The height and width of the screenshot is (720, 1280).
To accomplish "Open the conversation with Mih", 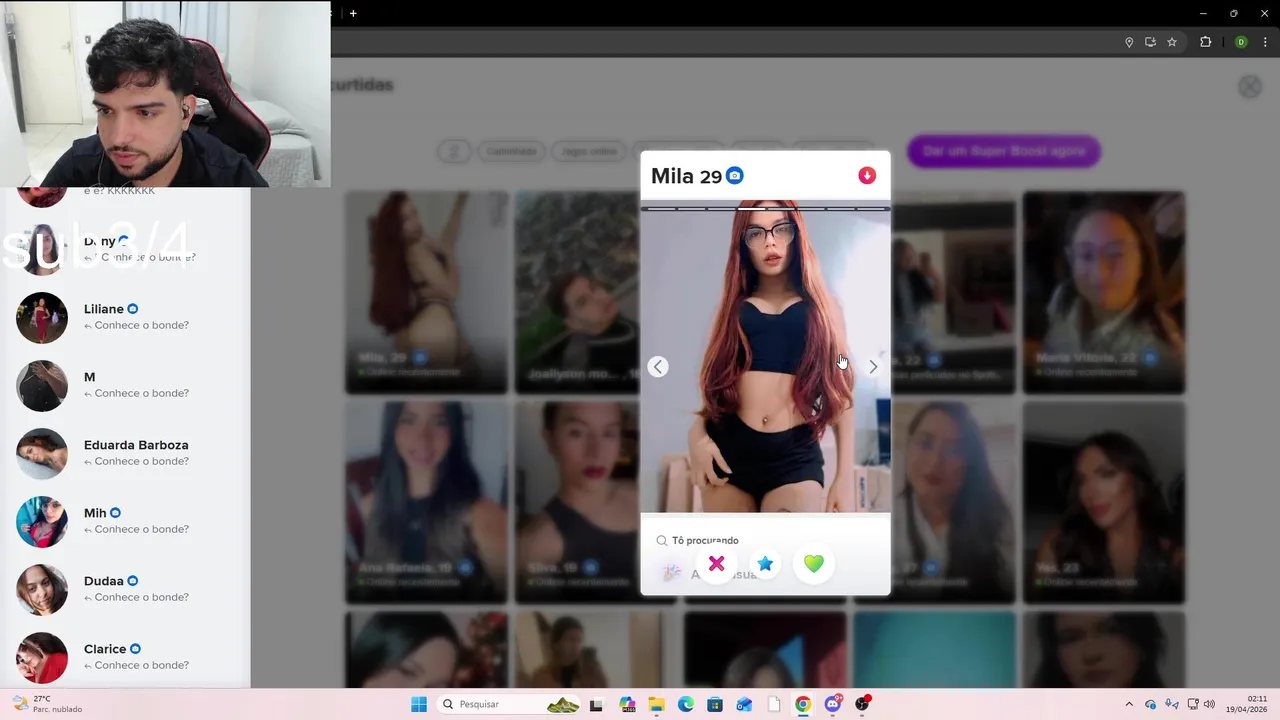I will pyautogui.click(x=125, y=521).
